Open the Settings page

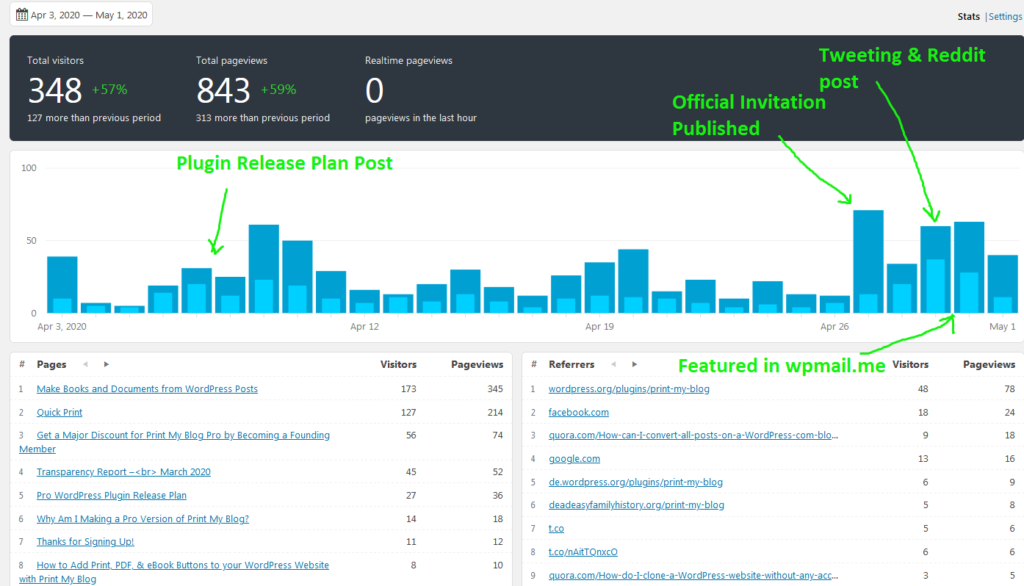pyautogui.click(x=1005, y=16)
